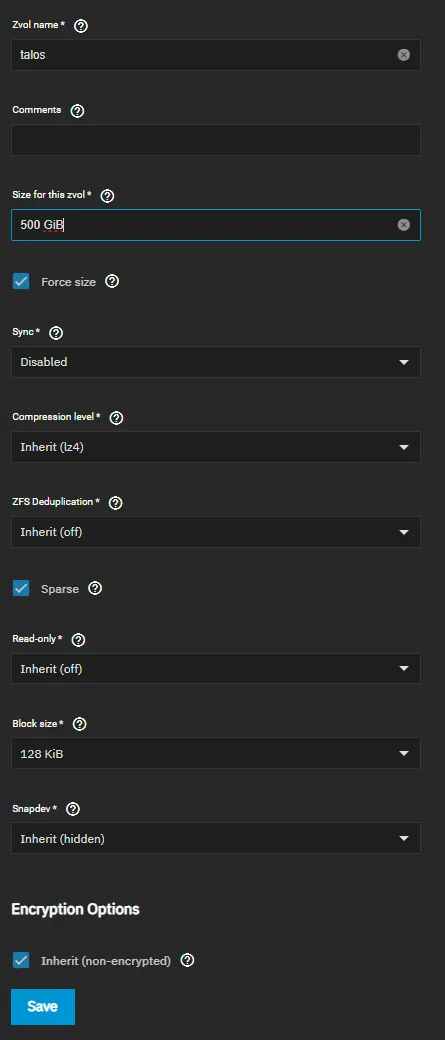Focus the empty Comments input field
Screen dimensions: 445x1040
coord(216,140)
